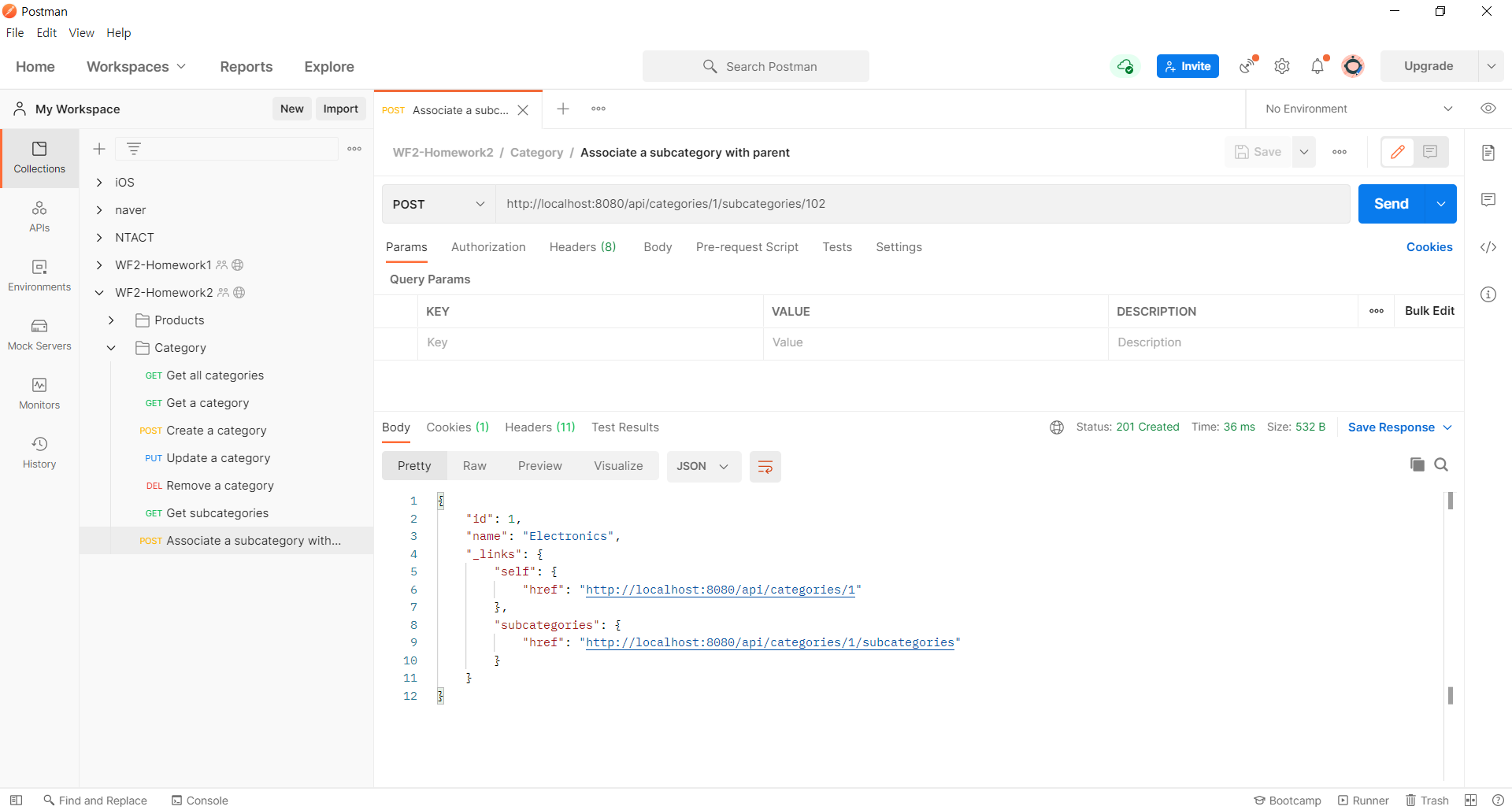Open the request info icon
This screenshot has height=810, width=1512.
coord(1488,294)
